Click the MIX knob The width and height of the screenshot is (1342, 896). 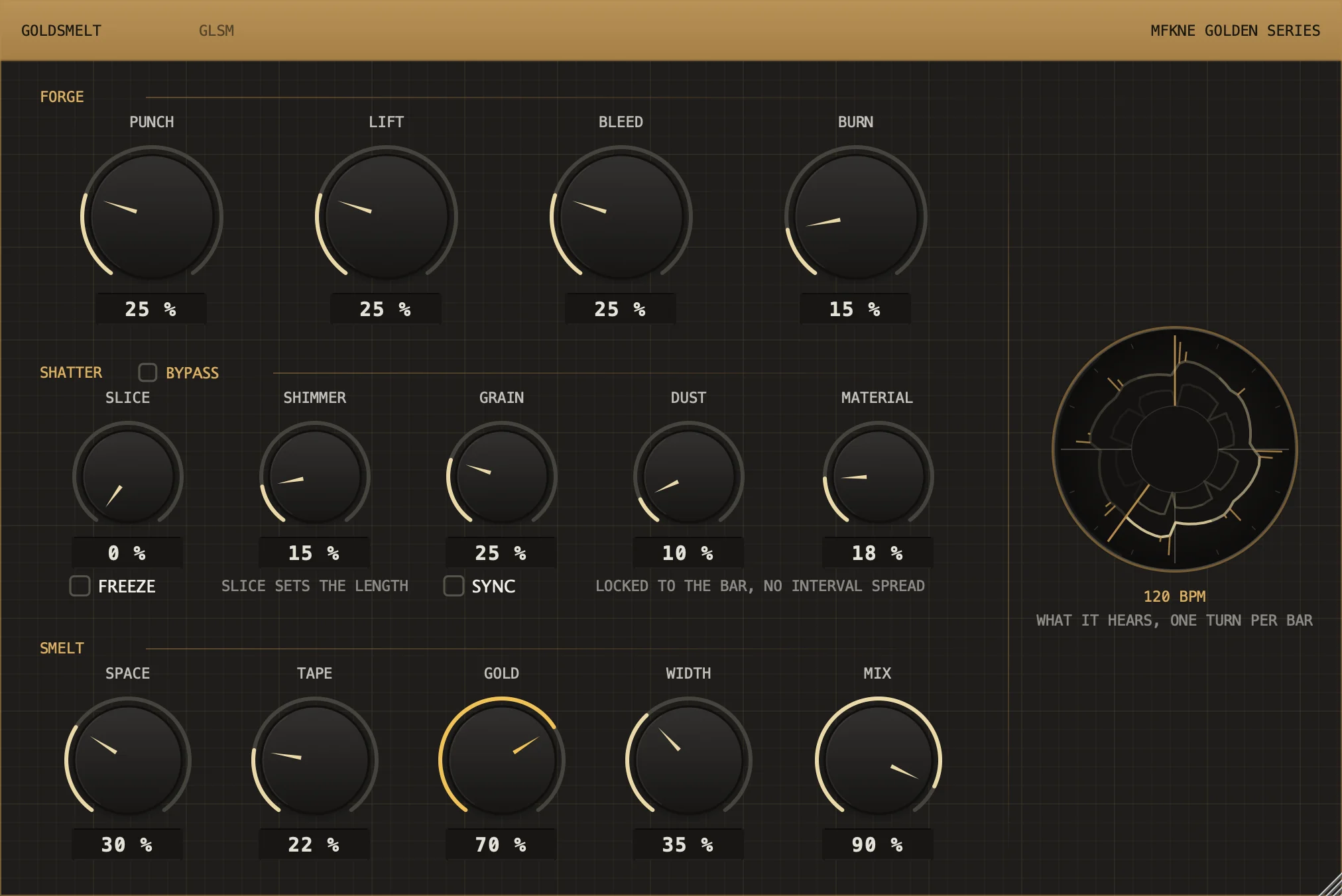coord(879,760)
